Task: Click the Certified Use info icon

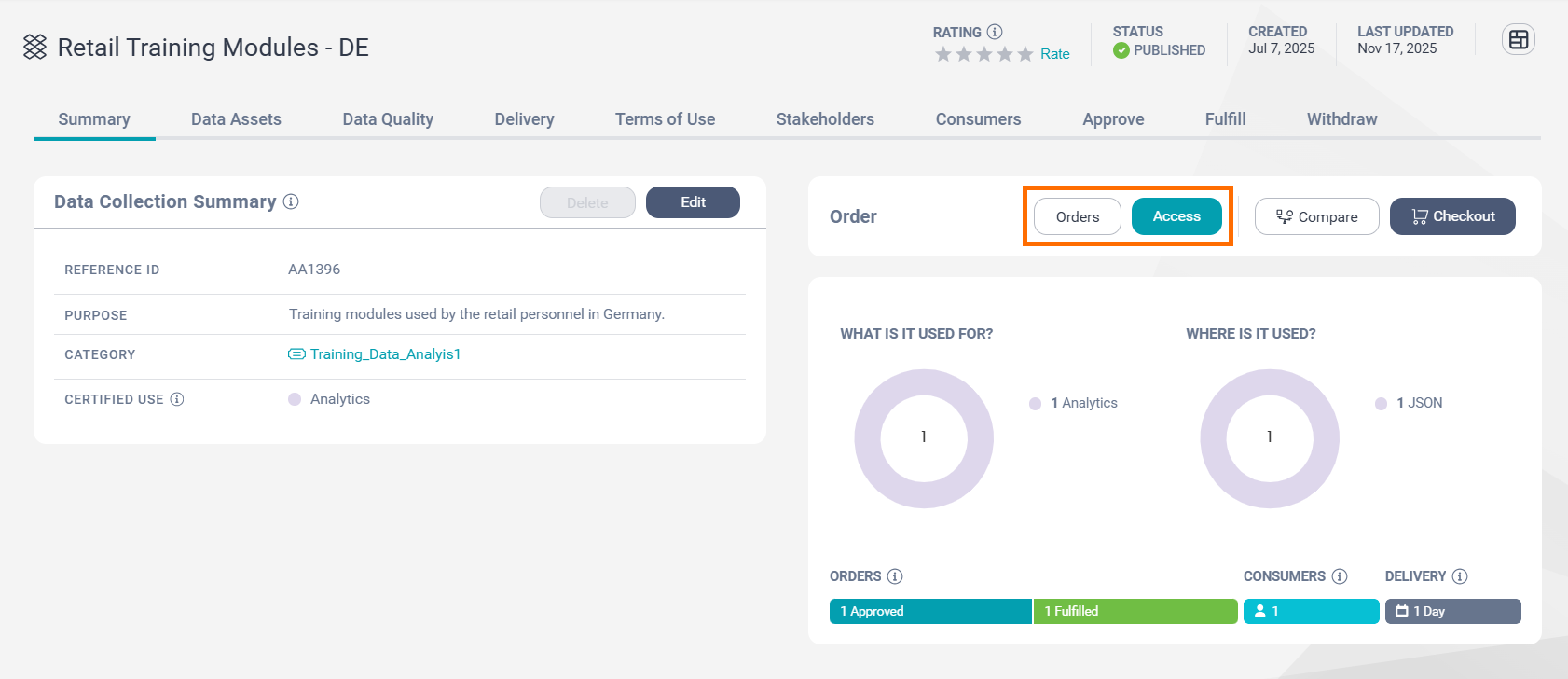Action: [177, 399]
